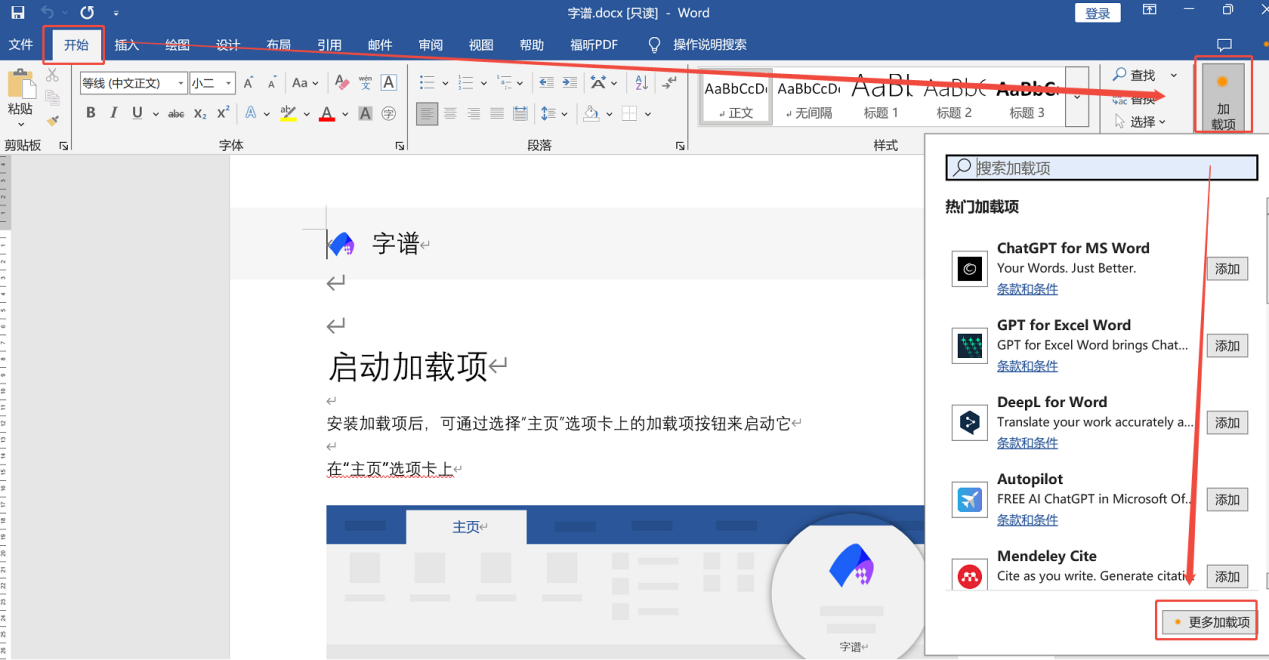Click the Save icon in title bar
Viewport: 1269px width, 660px height.
17,13
